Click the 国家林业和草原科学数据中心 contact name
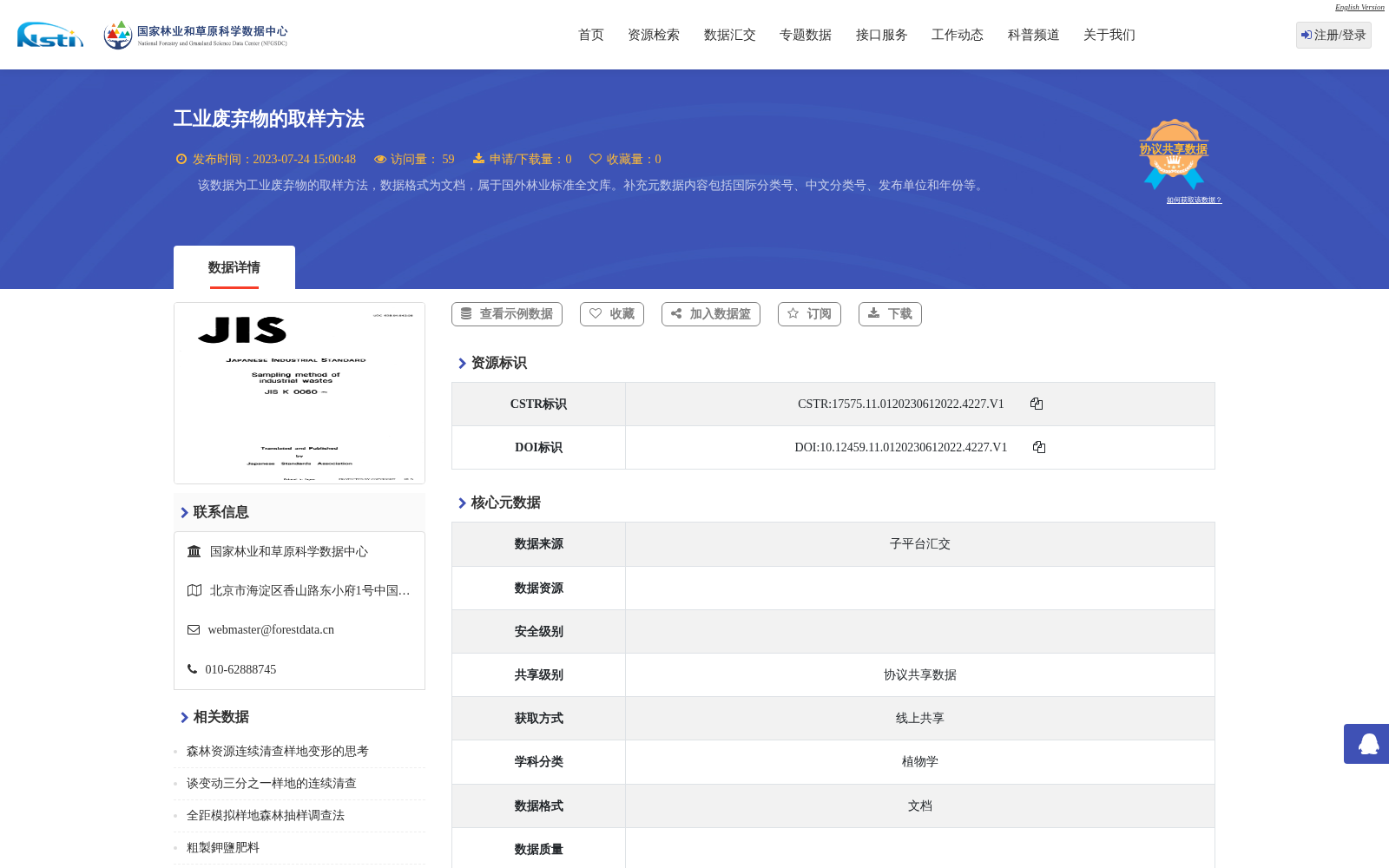 point(289,551)
